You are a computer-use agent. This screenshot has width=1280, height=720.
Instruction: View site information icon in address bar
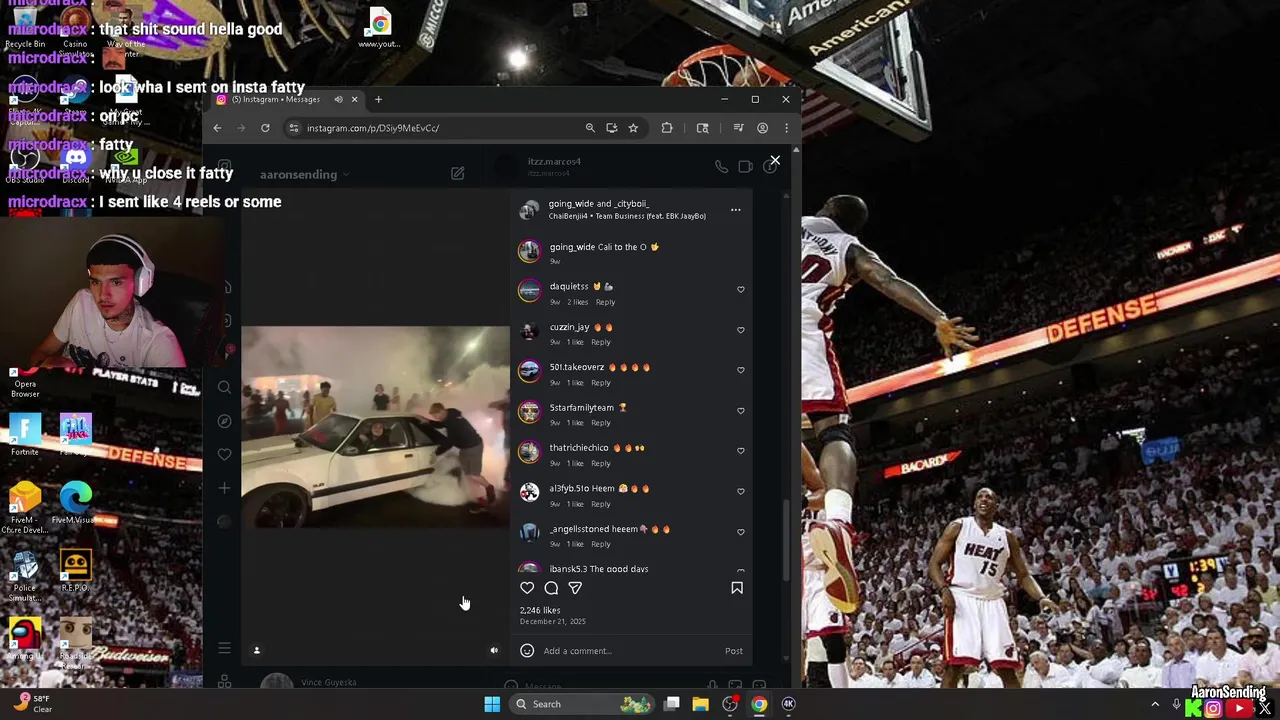[293, 128]
